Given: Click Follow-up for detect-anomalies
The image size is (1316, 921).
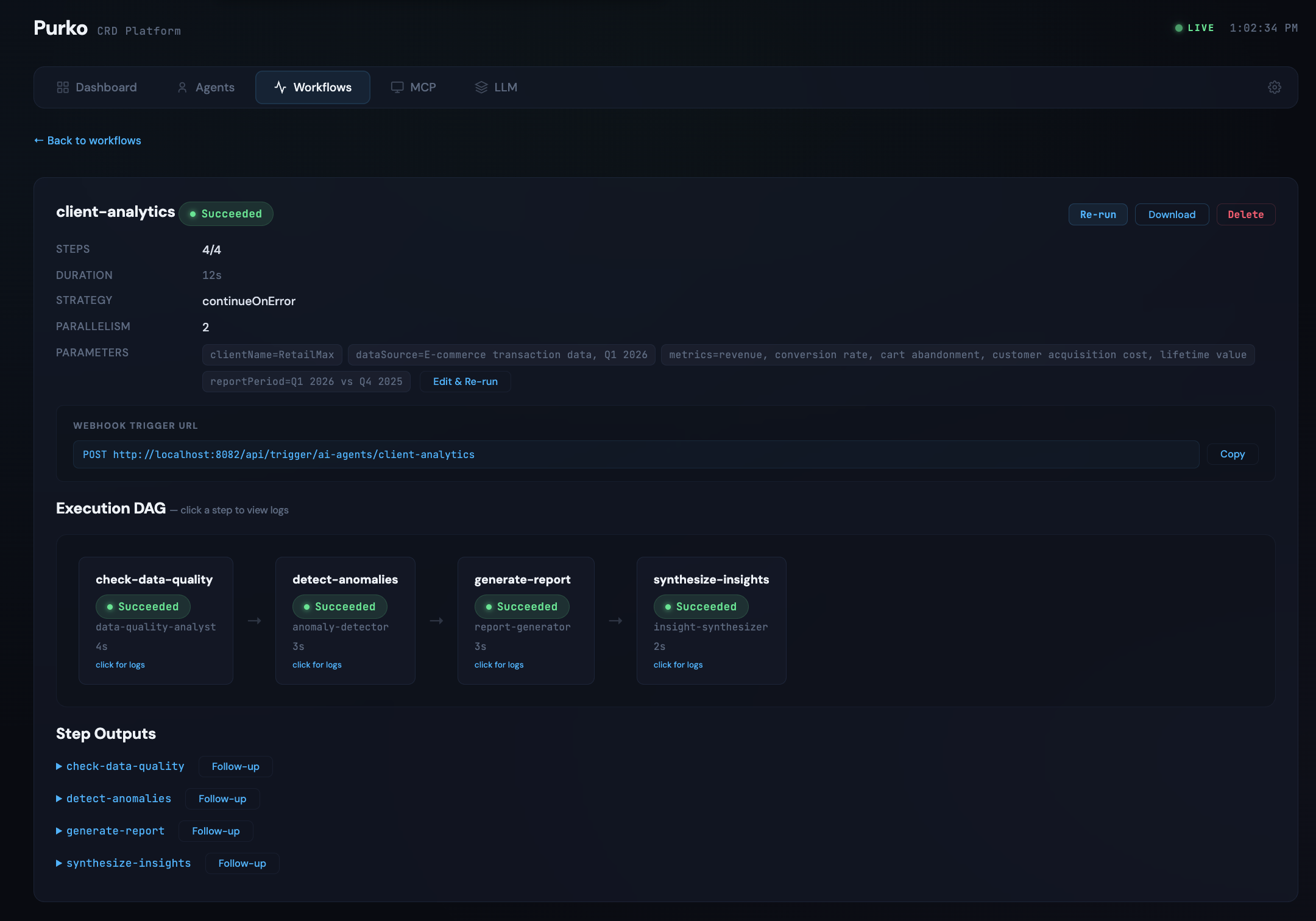Looking at the screenshot, I should pos(222,799).
